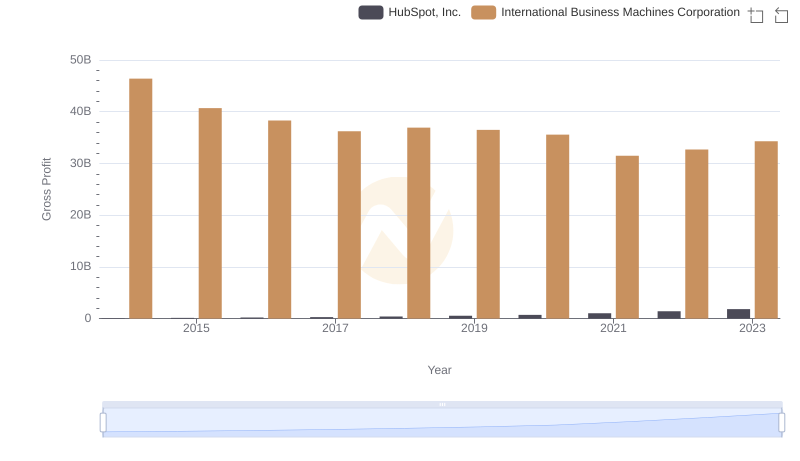Click the Year axis title
This screenshot has height=461, width=800.
click(439, 370)
